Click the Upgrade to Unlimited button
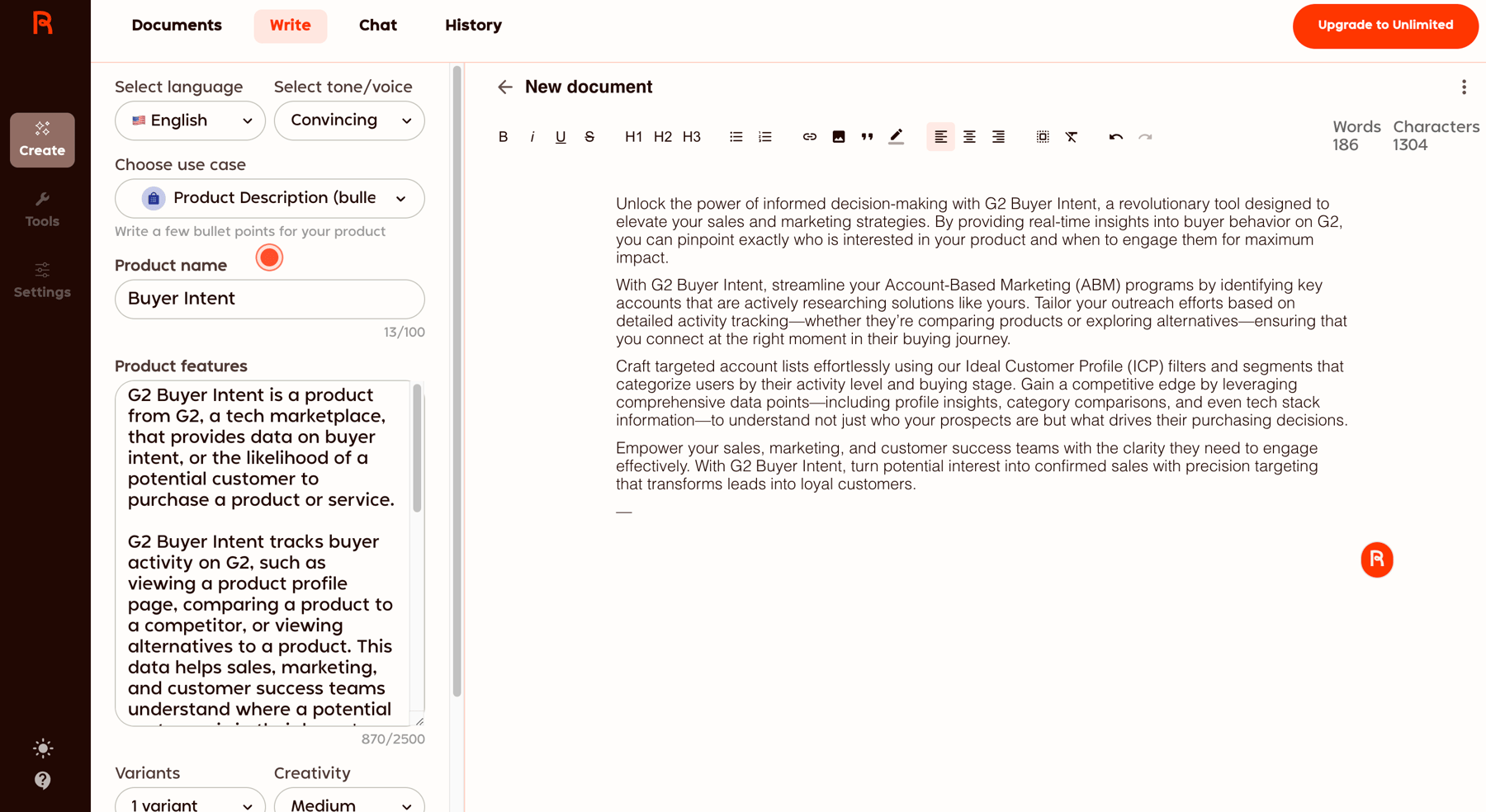1486x812 pixels. coord(1384,26)
